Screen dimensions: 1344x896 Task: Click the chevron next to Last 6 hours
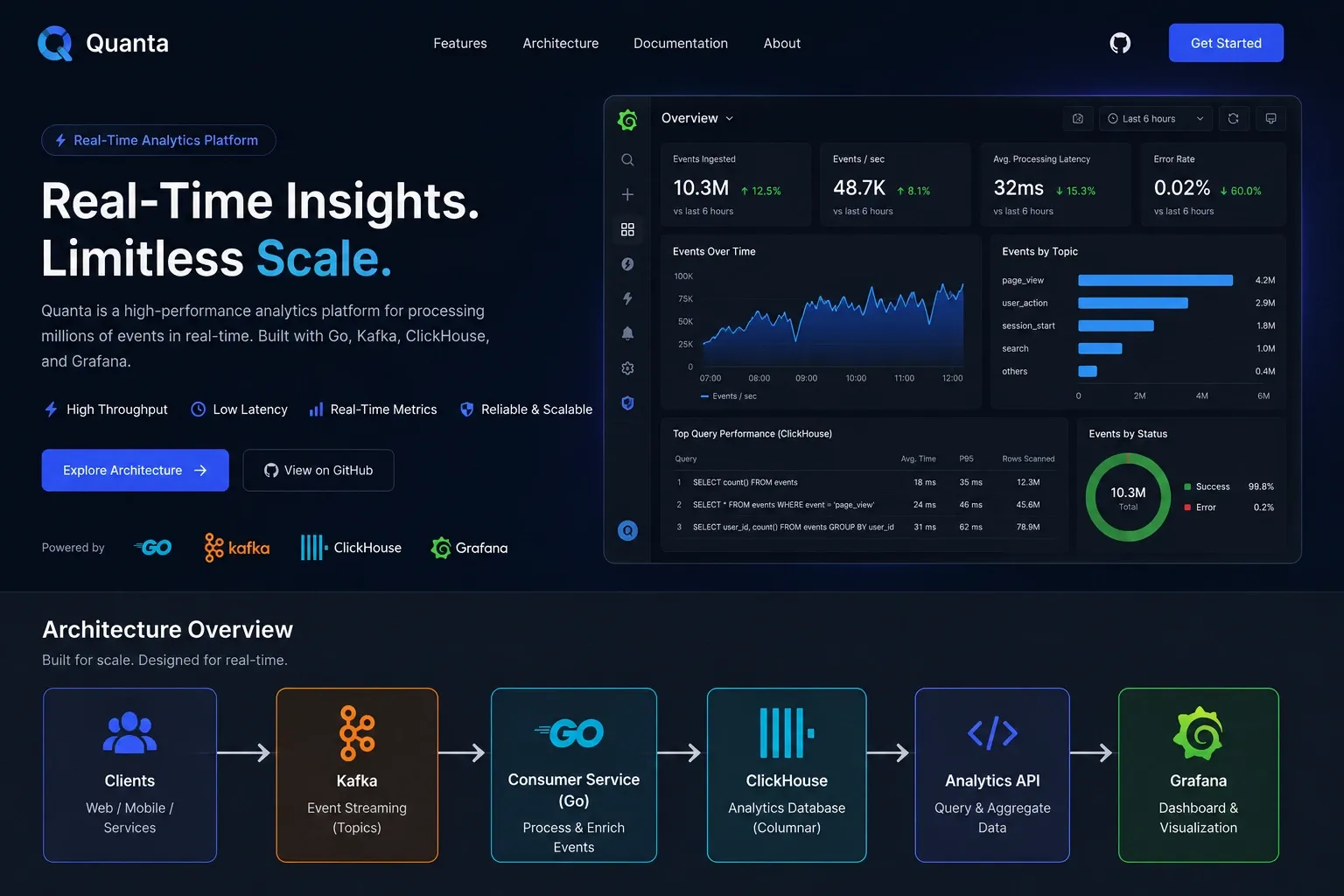tap(1200, 119)
